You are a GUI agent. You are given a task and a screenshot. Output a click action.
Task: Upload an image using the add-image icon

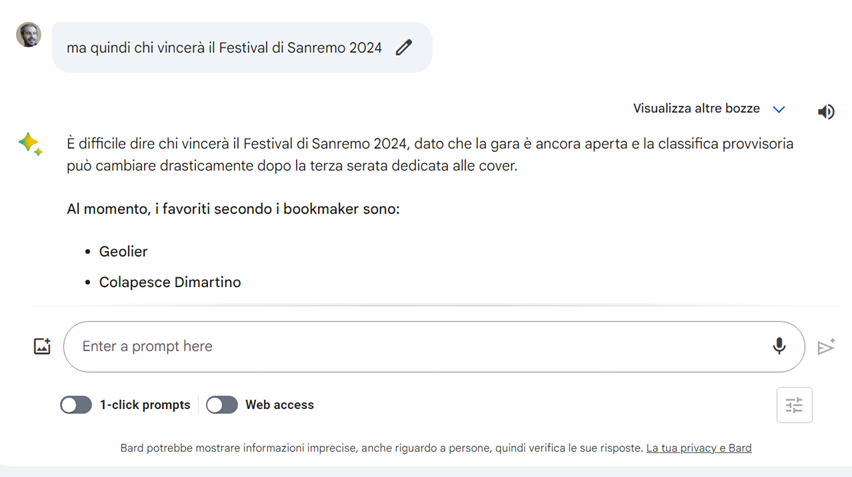pyautogui.click(x=42, y=346)
